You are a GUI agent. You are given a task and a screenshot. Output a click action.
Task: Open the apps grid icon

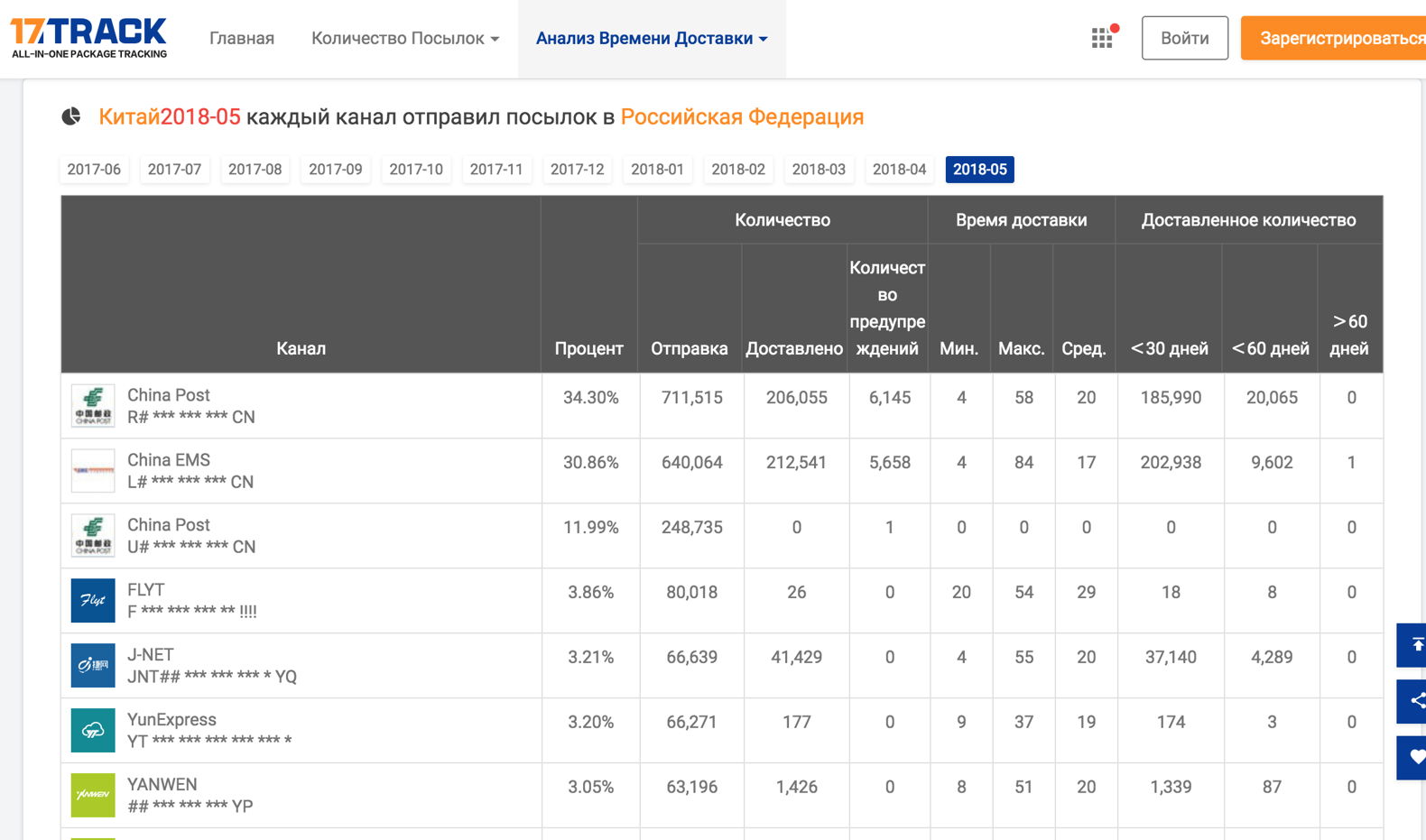point(1102,38)
